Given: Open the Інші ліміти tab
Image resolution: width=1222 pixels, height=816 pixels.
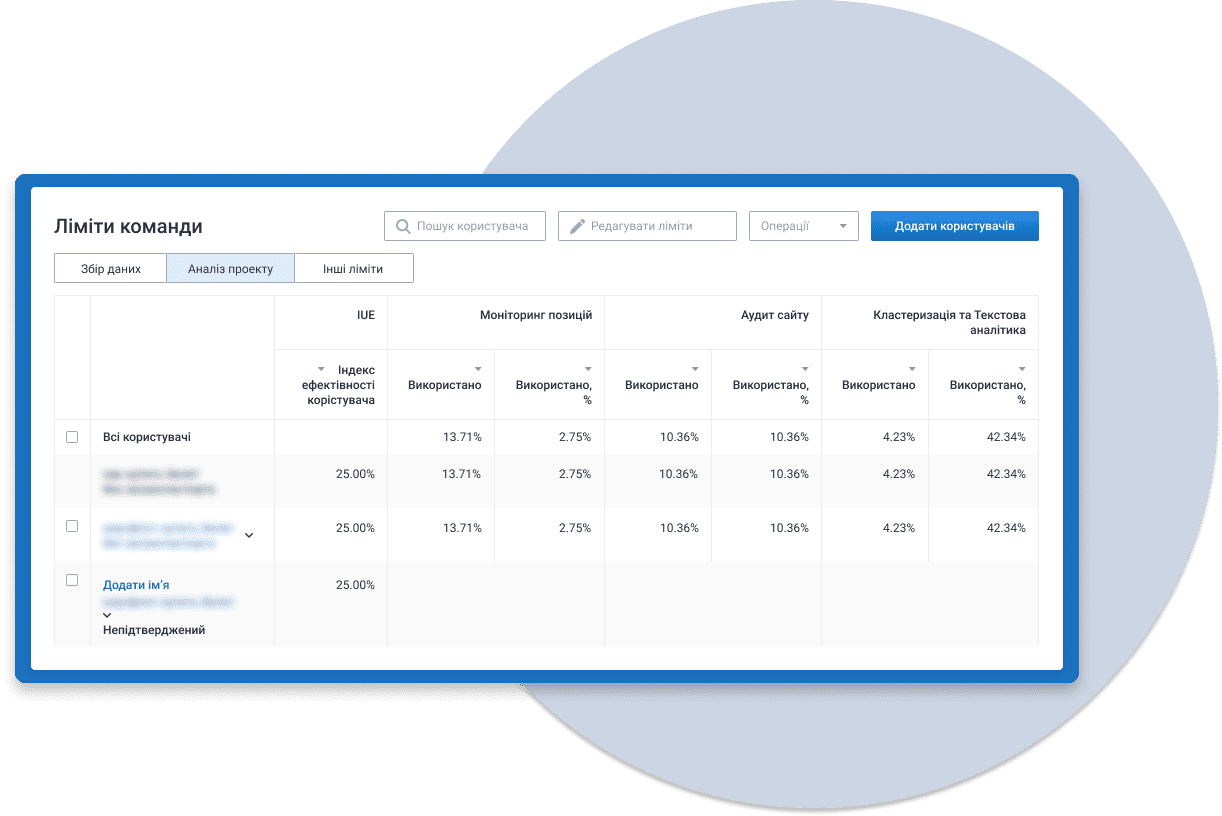Looking at the screenshot, I should pos(353,269).
